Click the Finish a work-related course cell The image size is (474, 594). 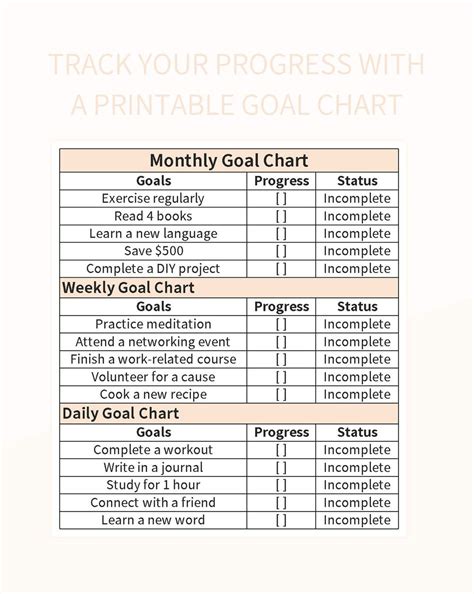(x=153, y=359)
